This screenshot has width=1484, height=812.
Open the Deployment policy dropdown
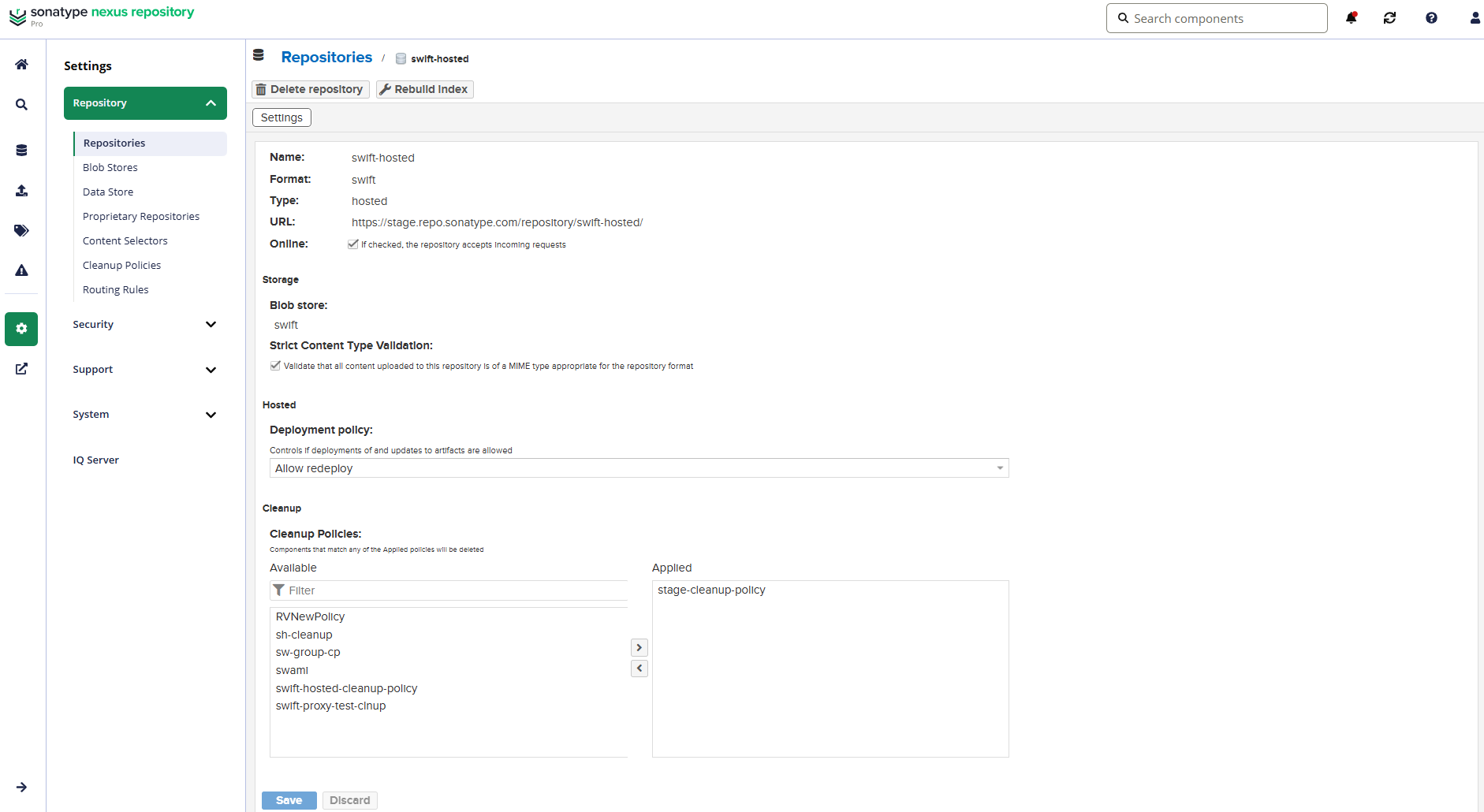click(639, 468)
